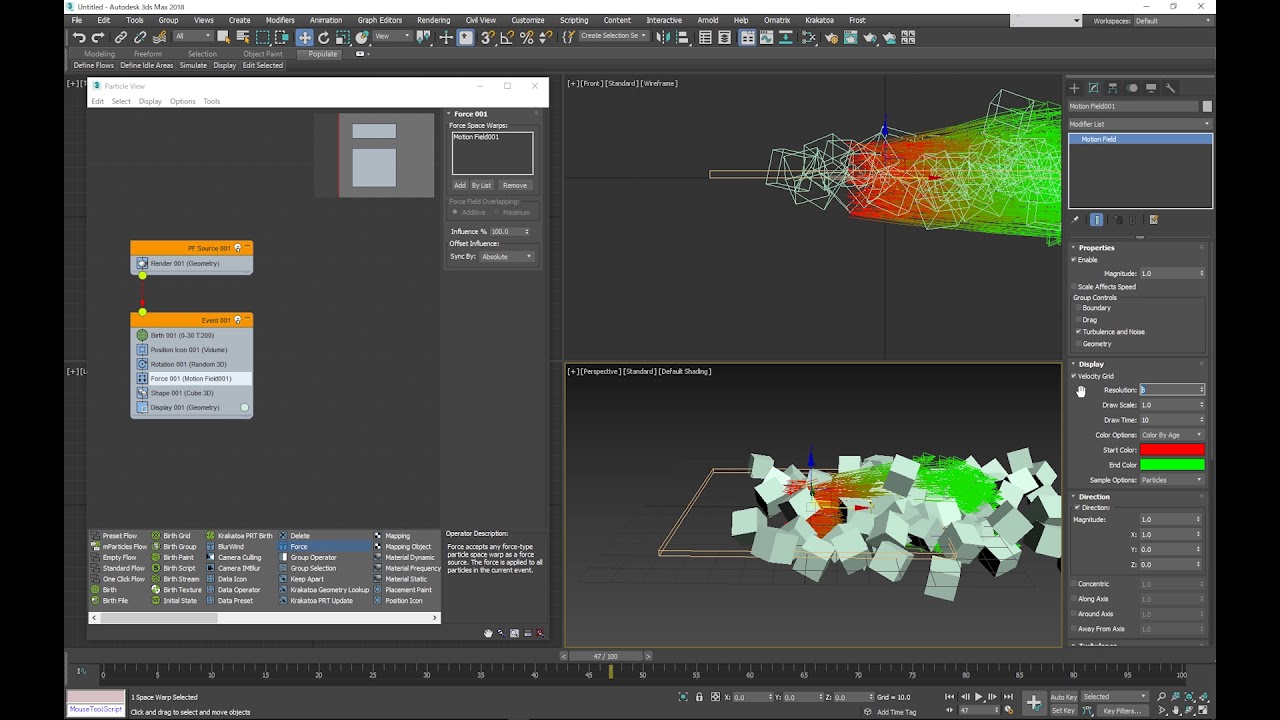Open the Create Selection Set dropdown
The width and height of the screenshot is (1280, 720).
click(x=613, y=36)
